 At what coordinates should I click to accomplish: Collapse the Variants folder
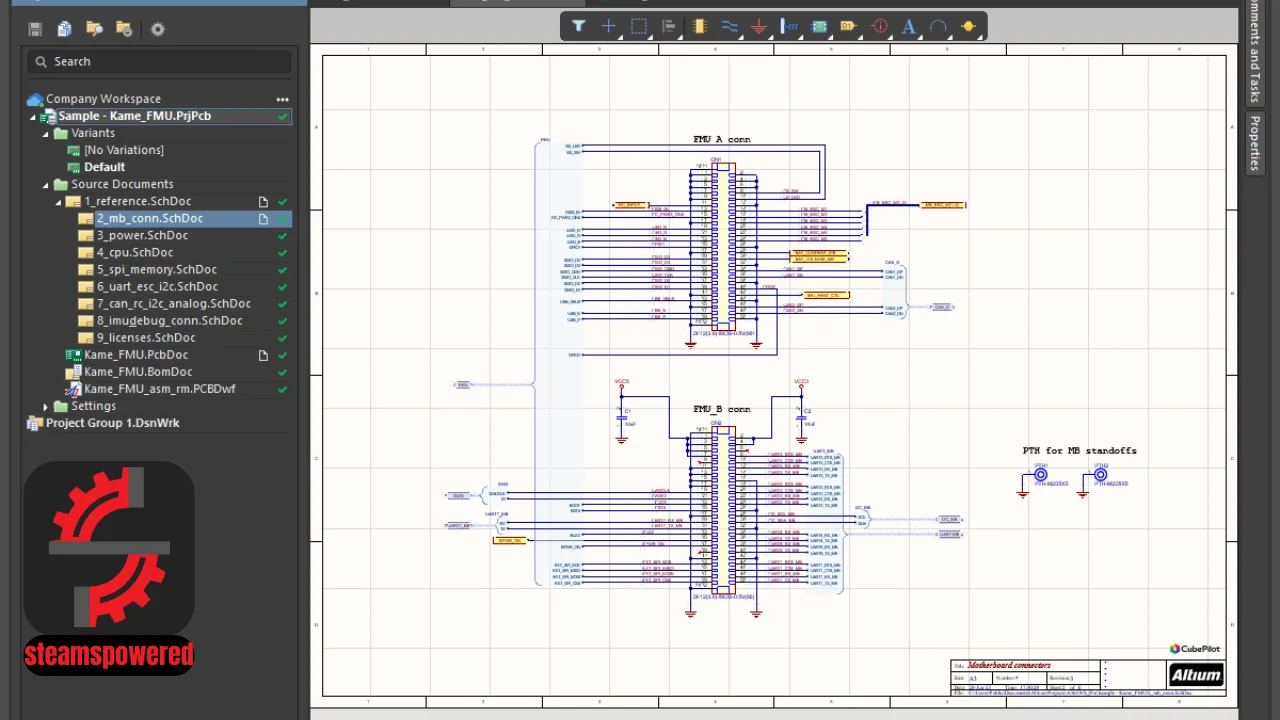pos(45,134)
